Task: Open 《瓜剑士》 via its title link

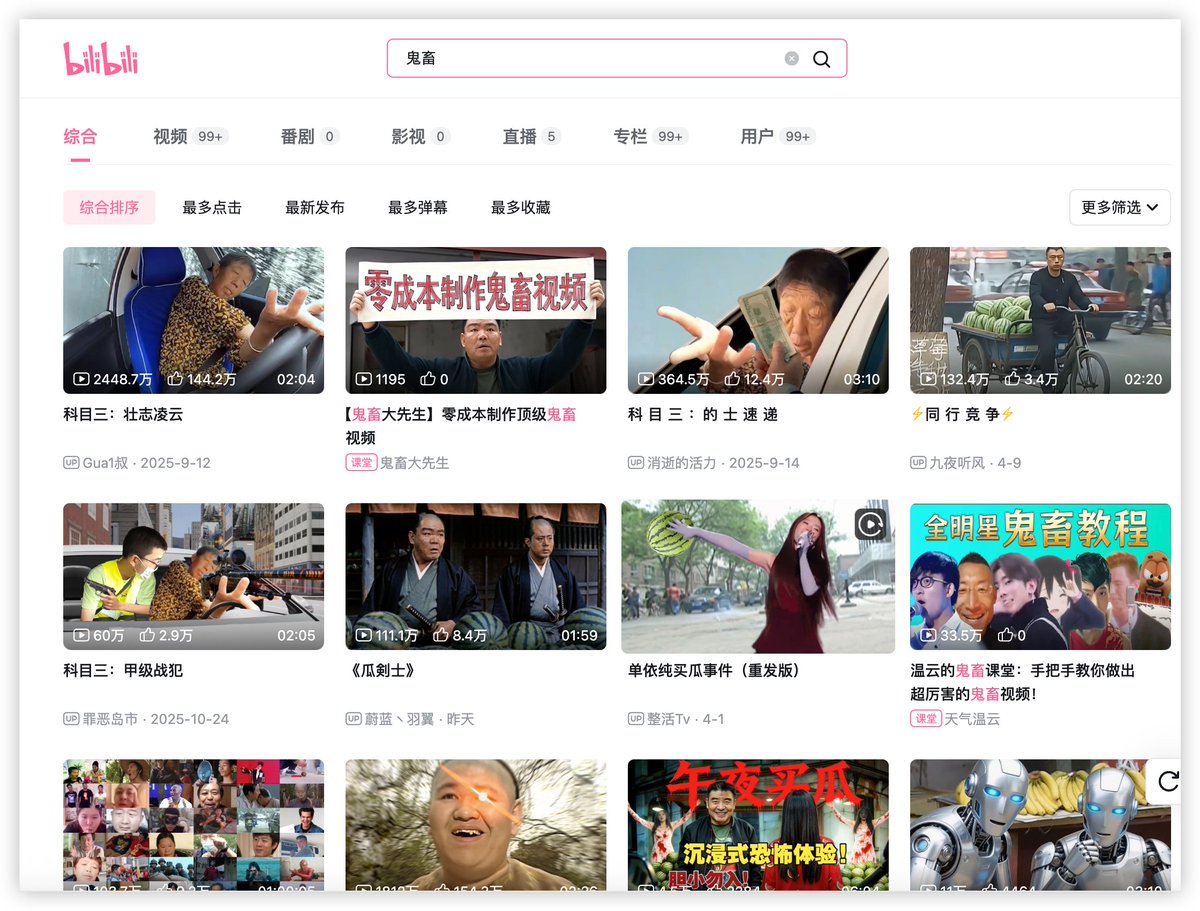Action: click(384, 670)
